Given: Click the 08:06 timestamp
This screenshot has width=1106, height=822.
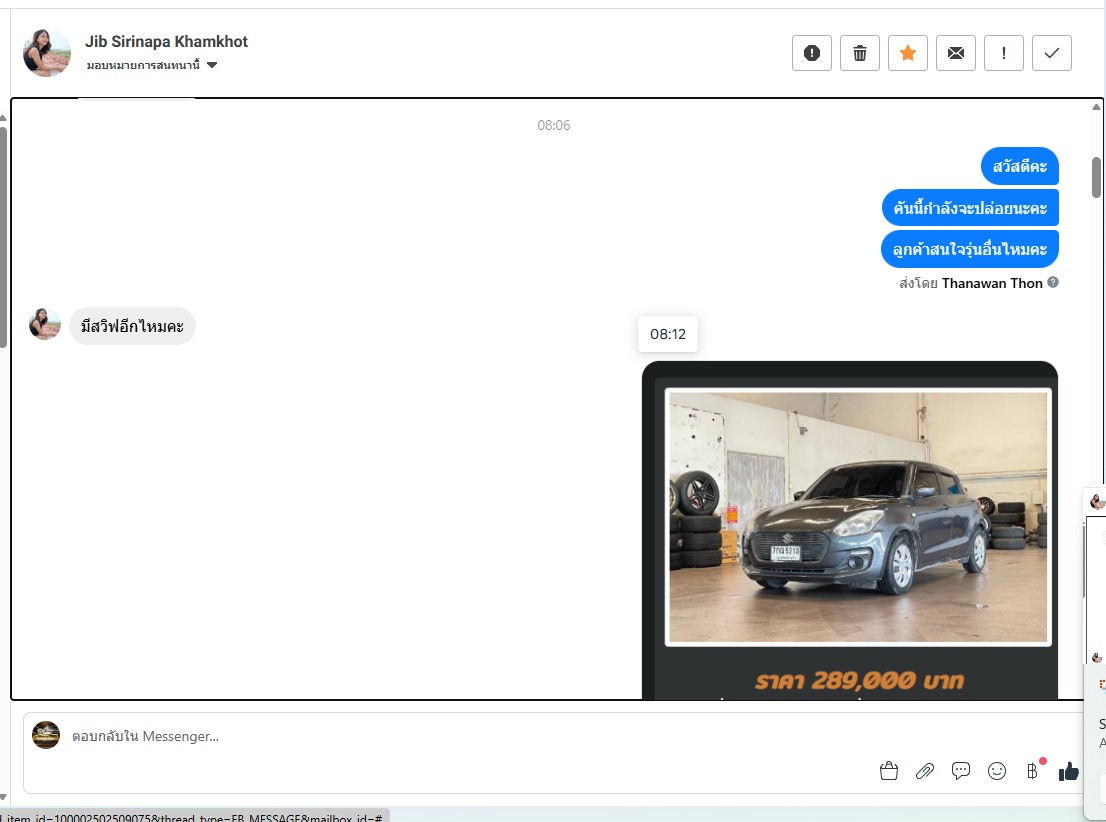Looking at the screenshot, I should tap(554, 125).
